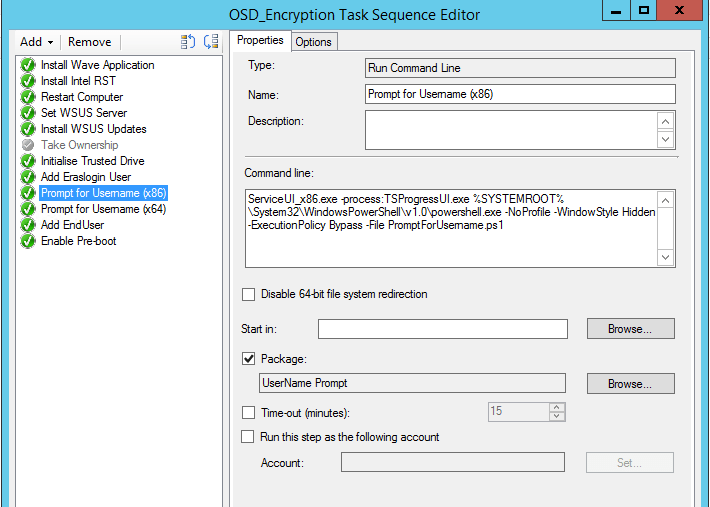Click green check icon beside Add EndUser
Screen dimensions: 710x507
point(28,225)
